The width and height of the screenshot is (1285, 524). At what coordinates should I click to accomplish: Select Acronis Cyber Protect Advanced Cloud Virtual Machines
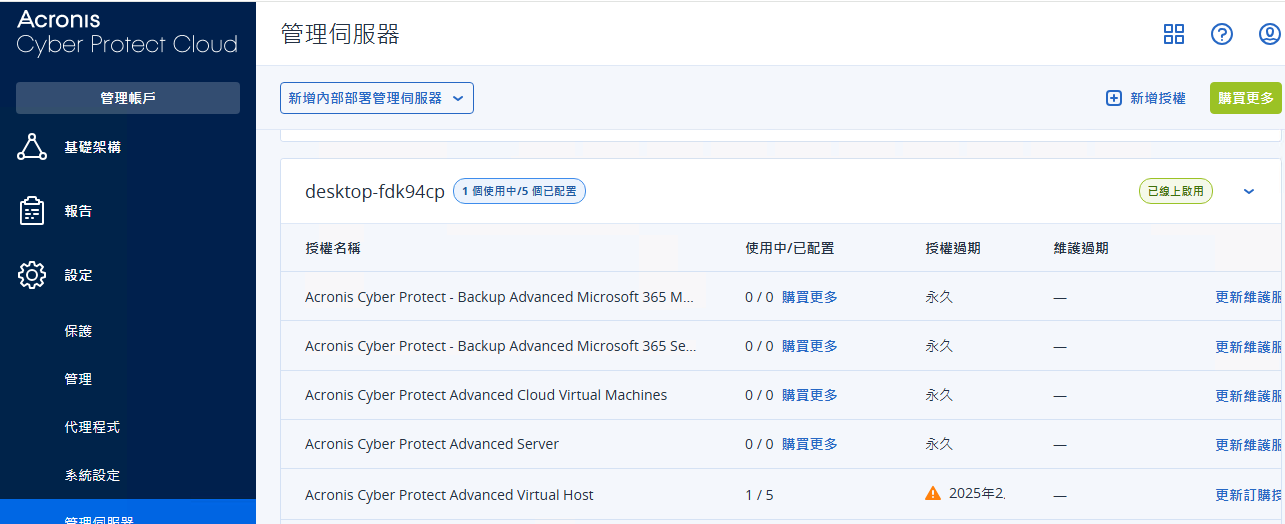pyautogui.click(x=486, y=395)
